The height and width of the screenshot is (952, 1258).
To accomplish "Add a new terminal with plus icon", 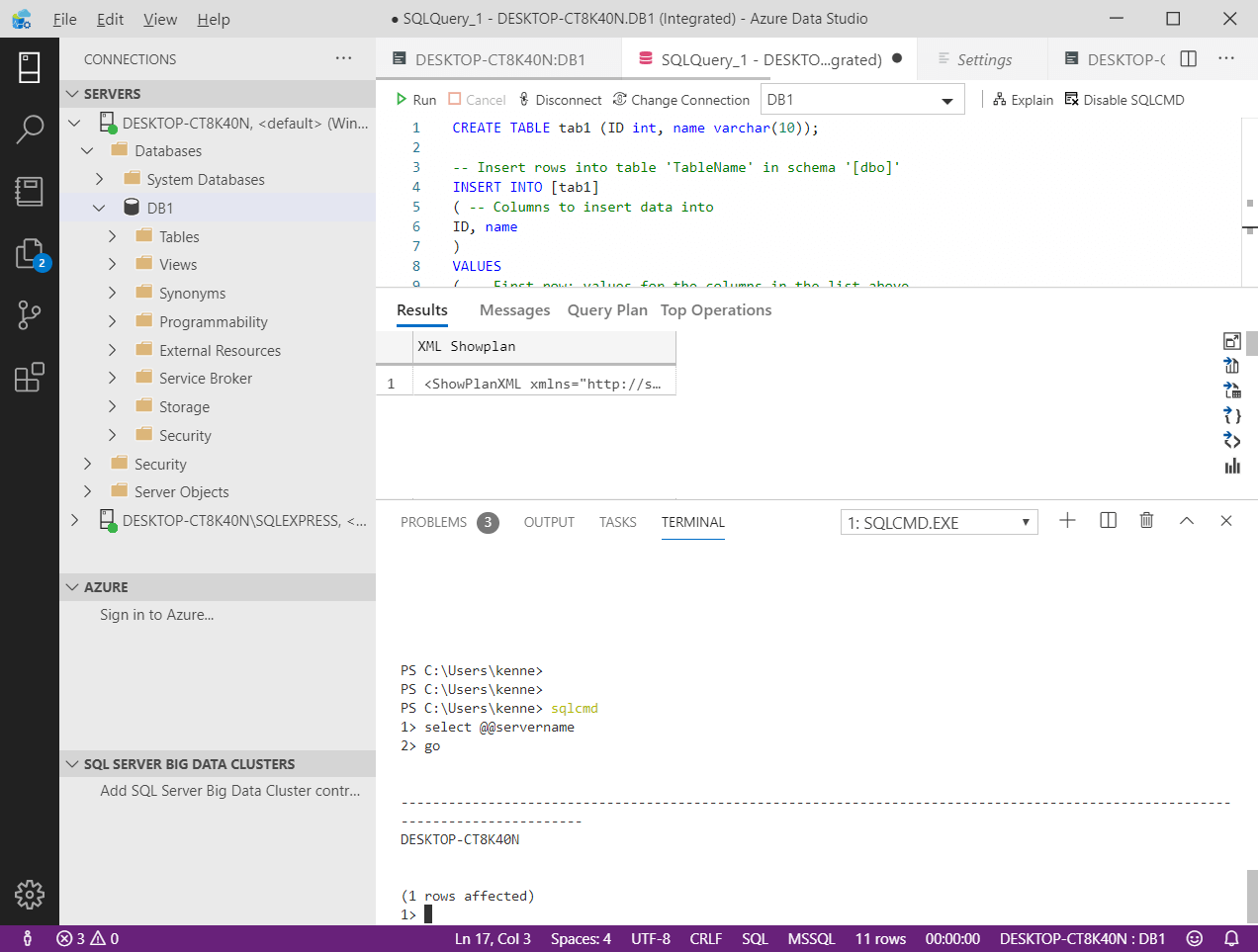I will pyautogui.click(x=1067, y=521).
